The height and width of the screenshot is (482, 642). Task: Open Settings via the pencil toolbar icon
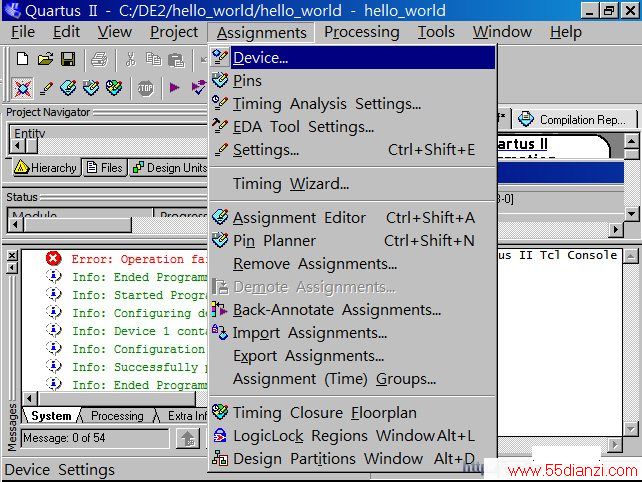(x=46, y=88)
